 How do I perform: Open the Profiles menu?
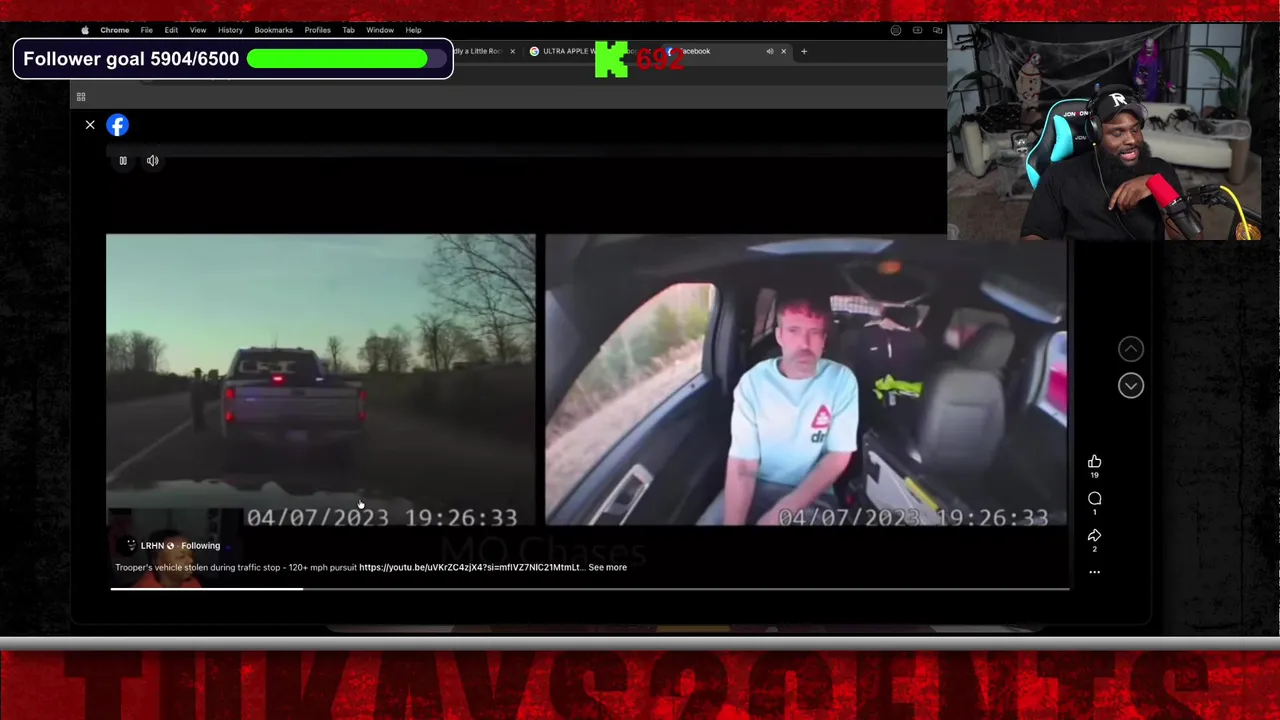point(317,30)
